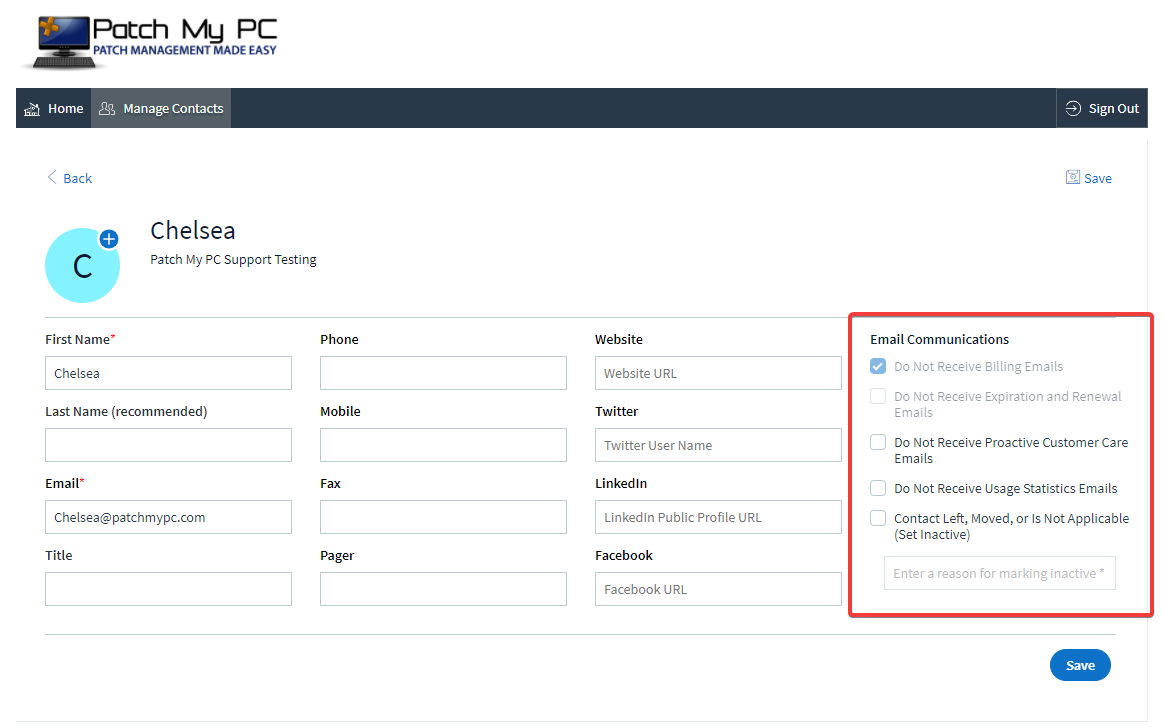Click the Phone field label
This screenshot has height=727, width=1164.
click(339, 339)
